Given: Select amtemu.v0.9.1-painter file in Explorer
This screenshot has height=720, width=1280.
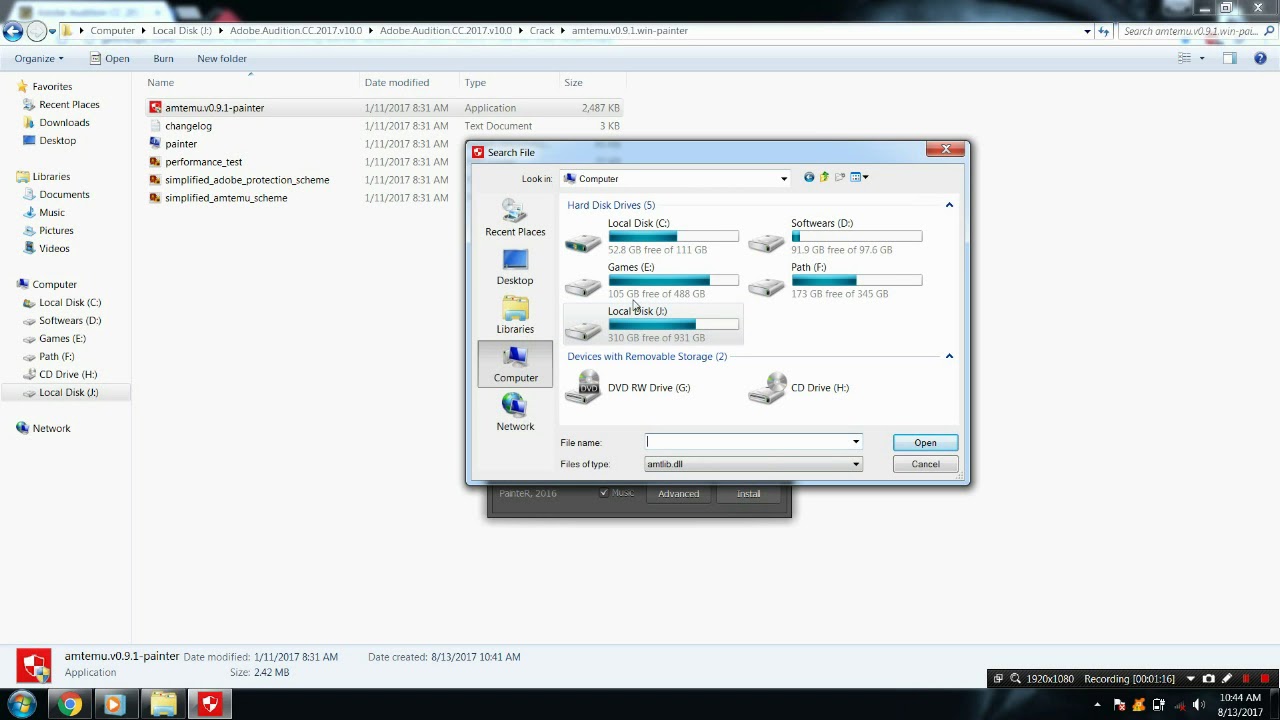Looking at the screenshot, I should pos(214,108).
